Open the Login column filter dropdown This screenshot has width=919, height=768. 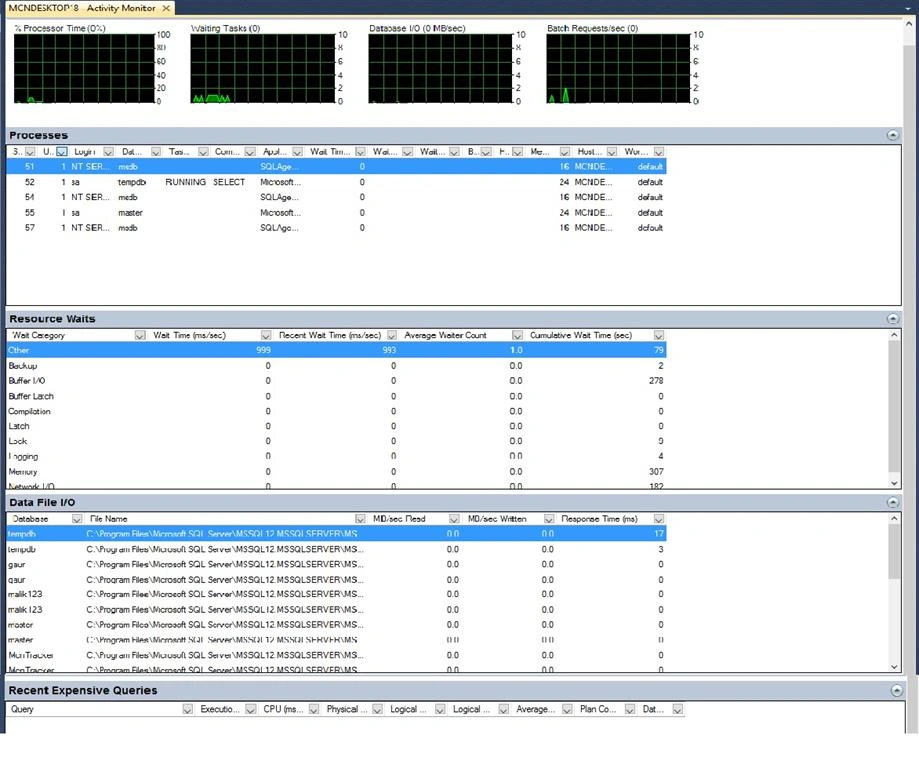108,152
